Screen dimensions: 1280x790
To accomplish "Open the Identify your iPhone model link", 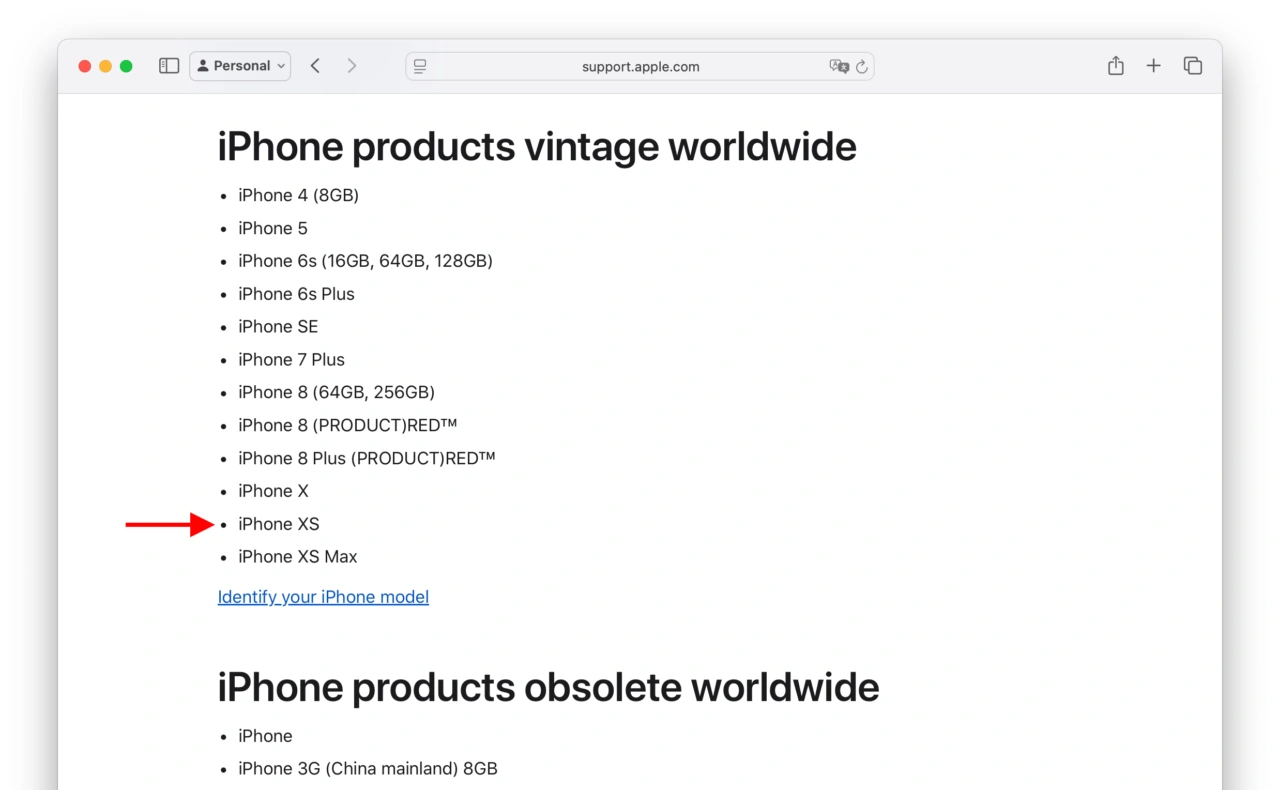I will [323, 597].
